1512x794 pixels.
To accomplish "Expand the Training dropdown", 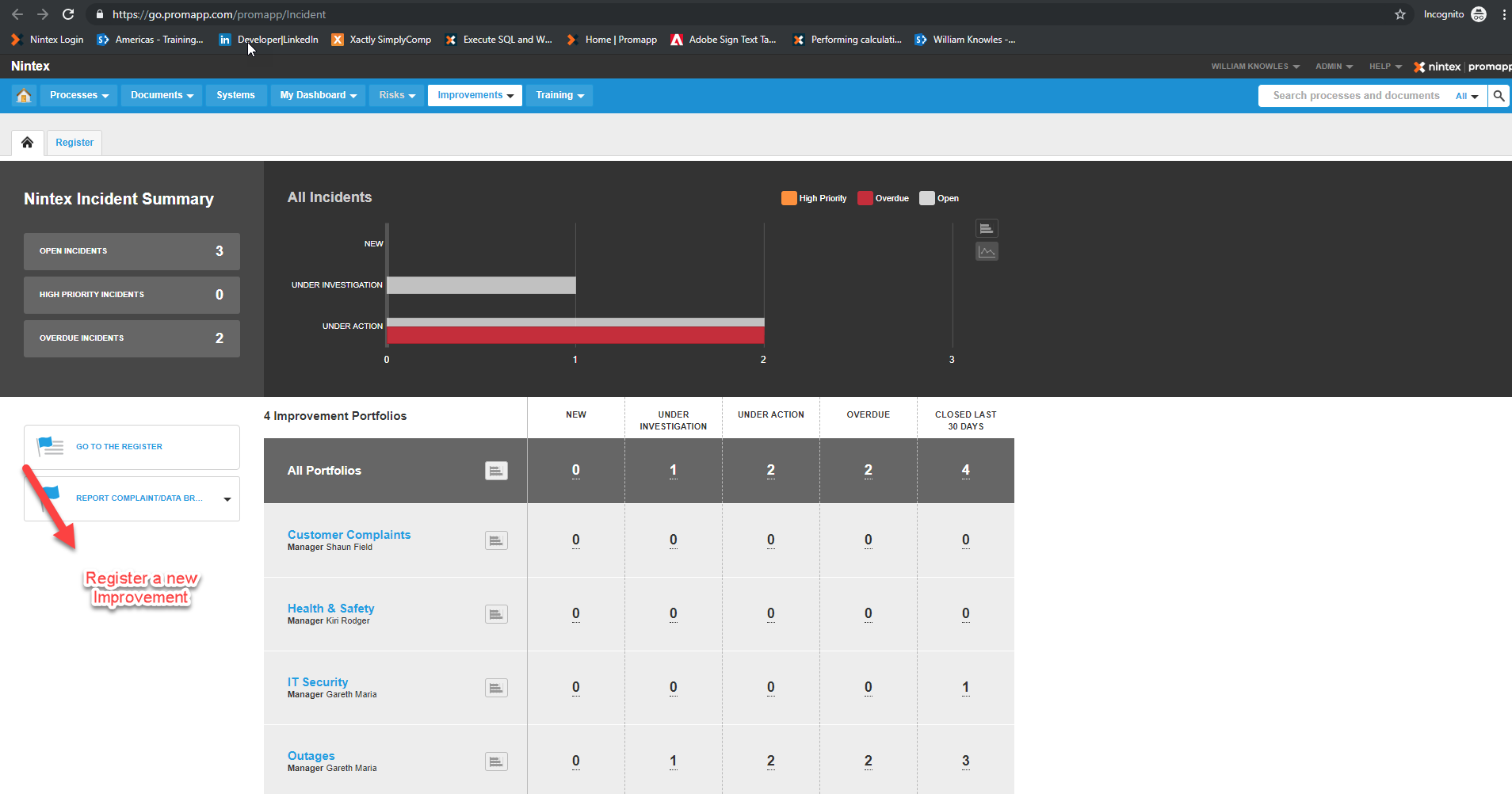I will (559, 95).
